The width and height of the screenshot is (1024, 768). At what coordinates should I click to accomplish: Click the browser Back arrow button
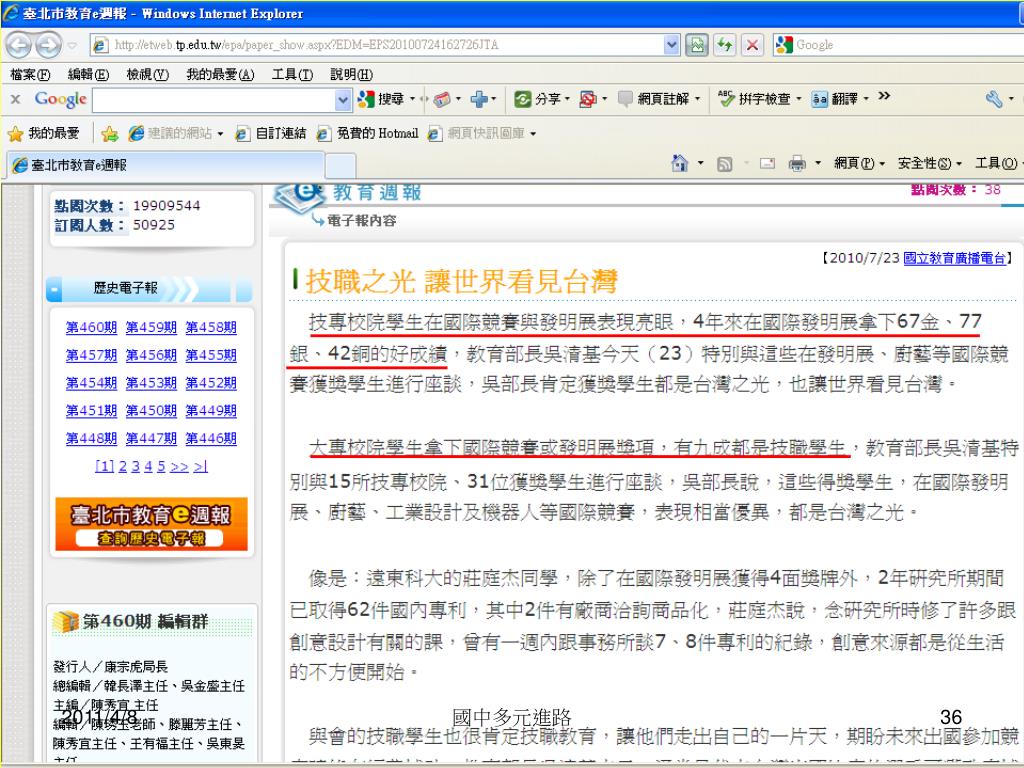(18, 45)
